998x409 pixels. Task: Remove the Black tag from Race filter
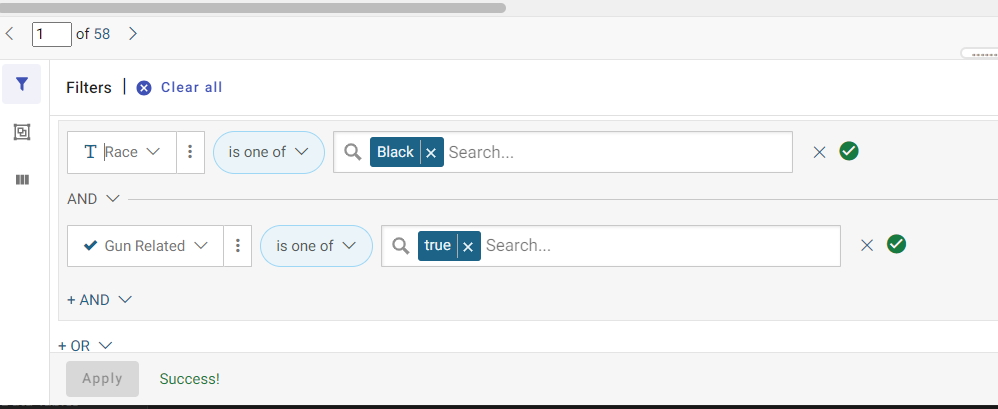pos(431,153)
